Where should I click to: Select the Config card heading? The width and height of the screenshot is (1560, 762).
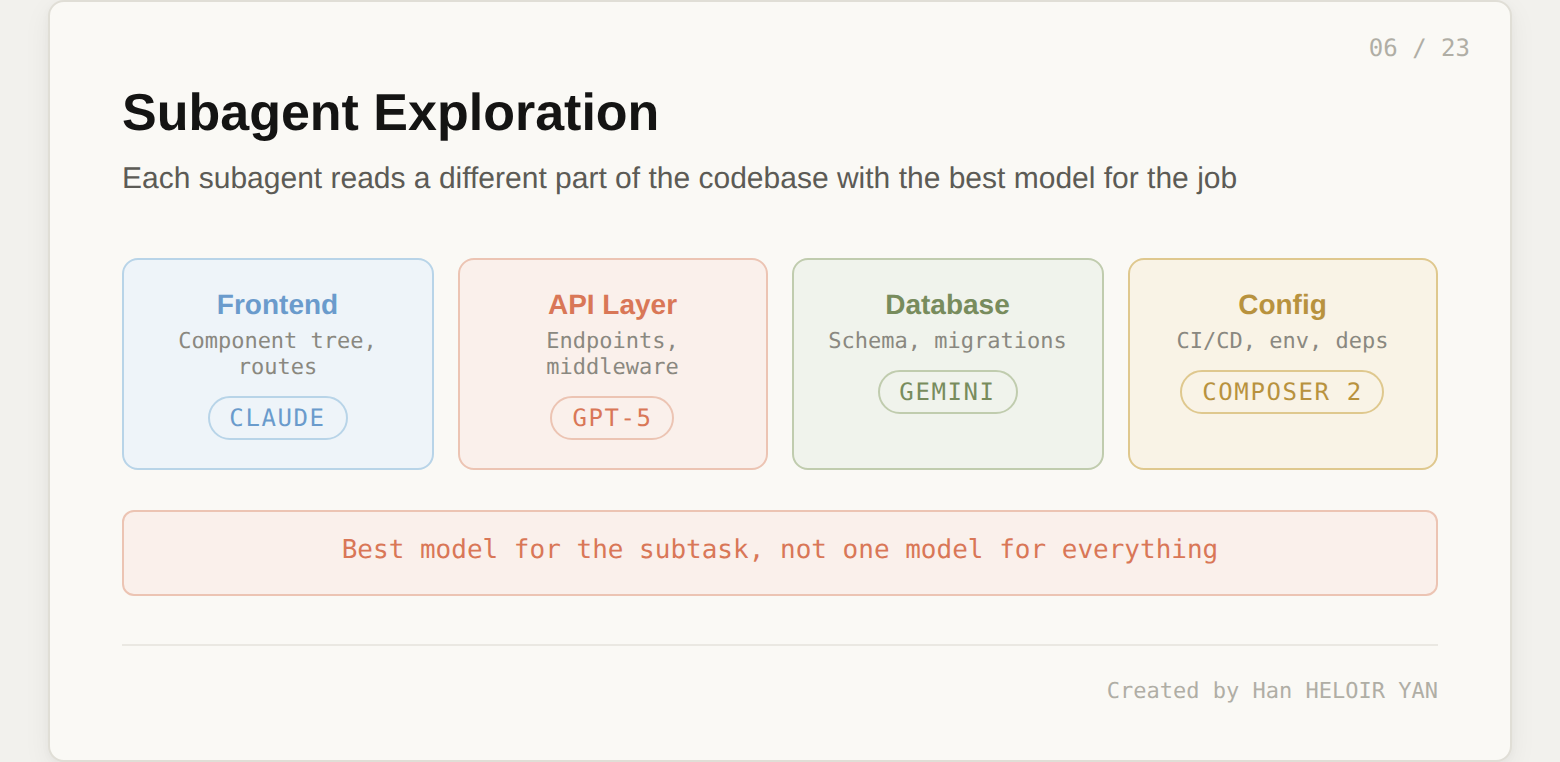point(1282,305)
